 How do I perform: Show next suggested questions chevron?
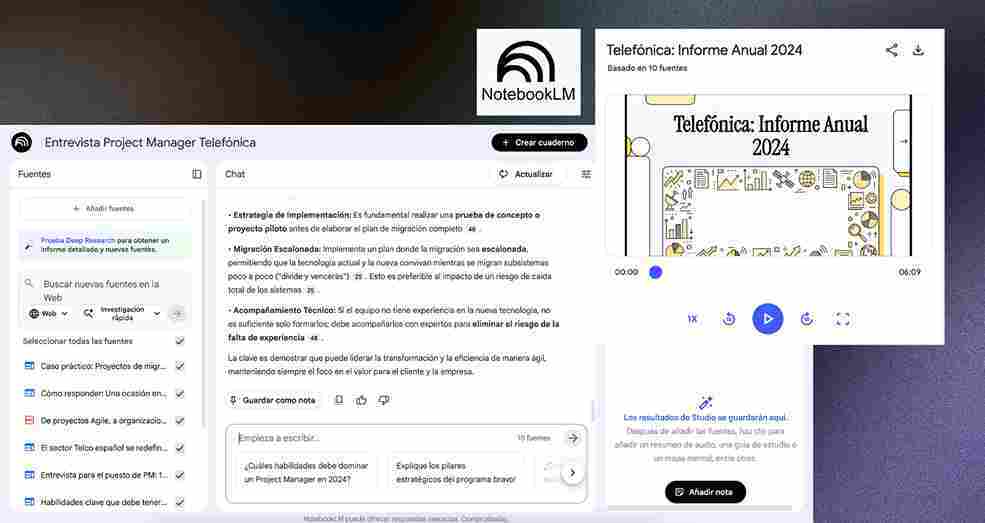[572, 473]
